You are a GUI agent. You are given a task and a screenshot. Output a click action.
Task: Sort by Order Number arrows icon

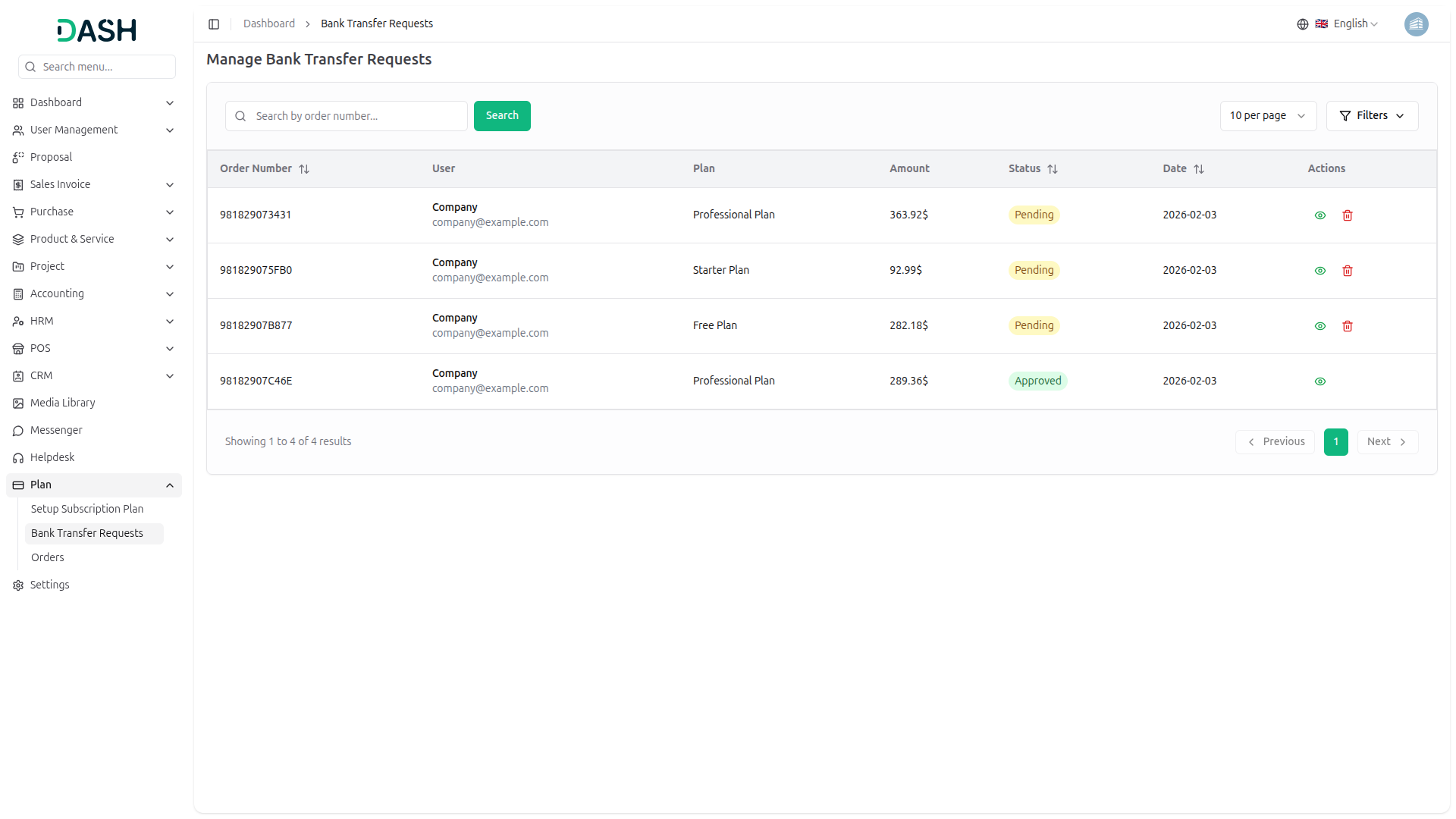click(x=304, y=169)
